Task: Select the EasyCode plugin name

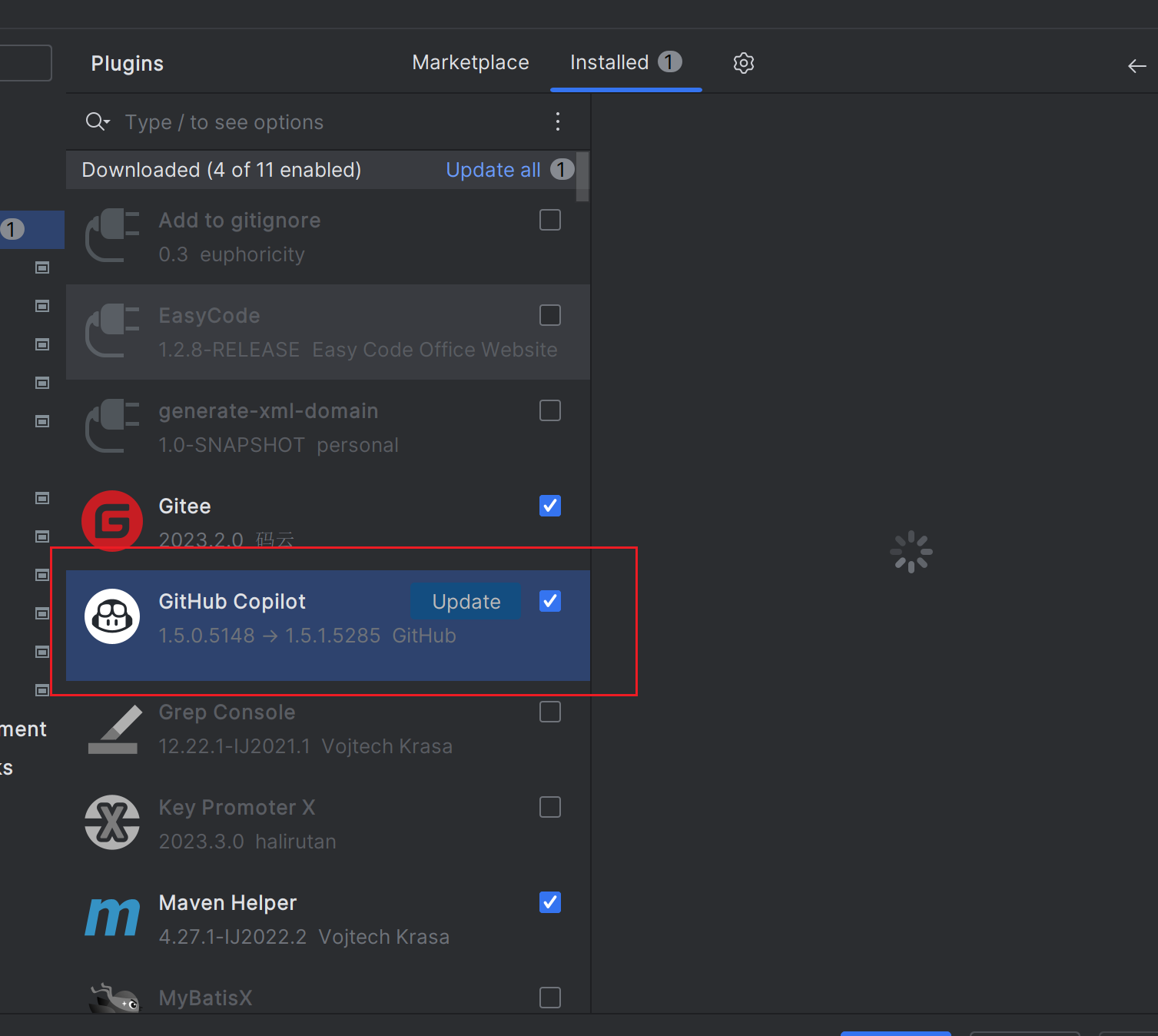Action: [x=209, y=316]
